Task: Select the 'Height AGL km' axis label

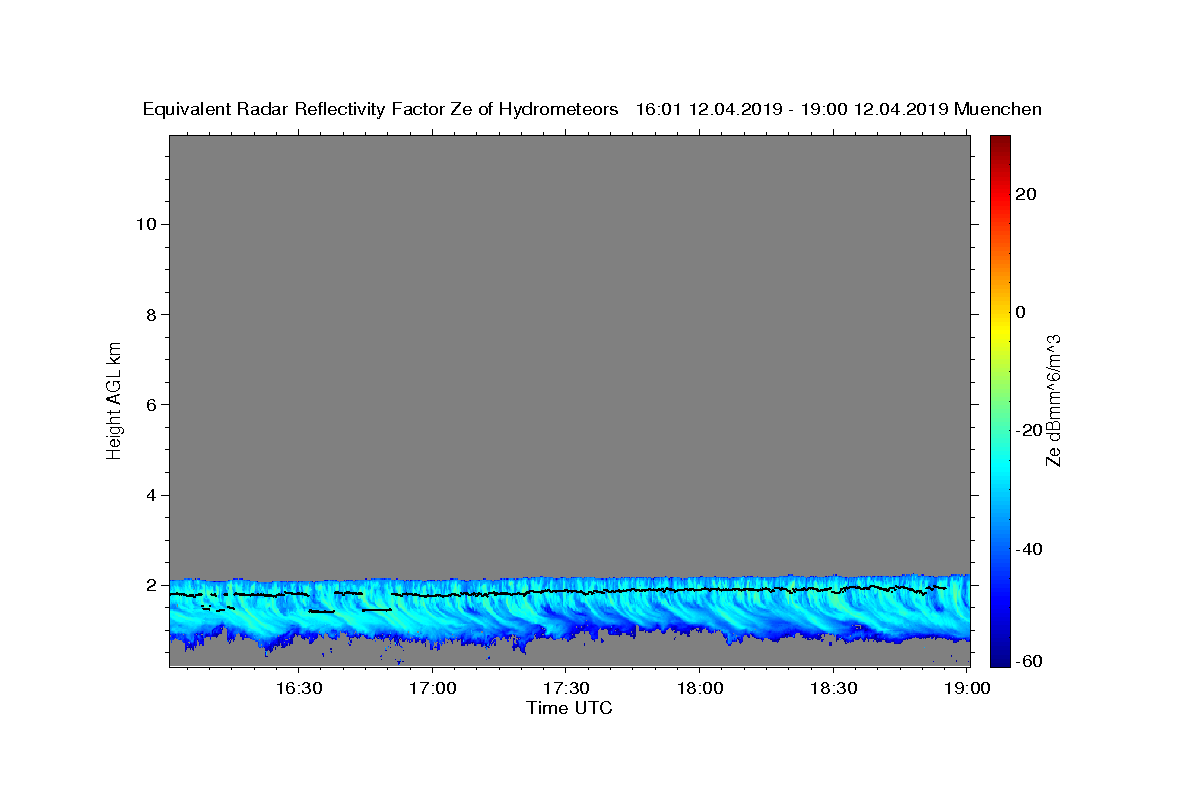Action: [114, 399]
